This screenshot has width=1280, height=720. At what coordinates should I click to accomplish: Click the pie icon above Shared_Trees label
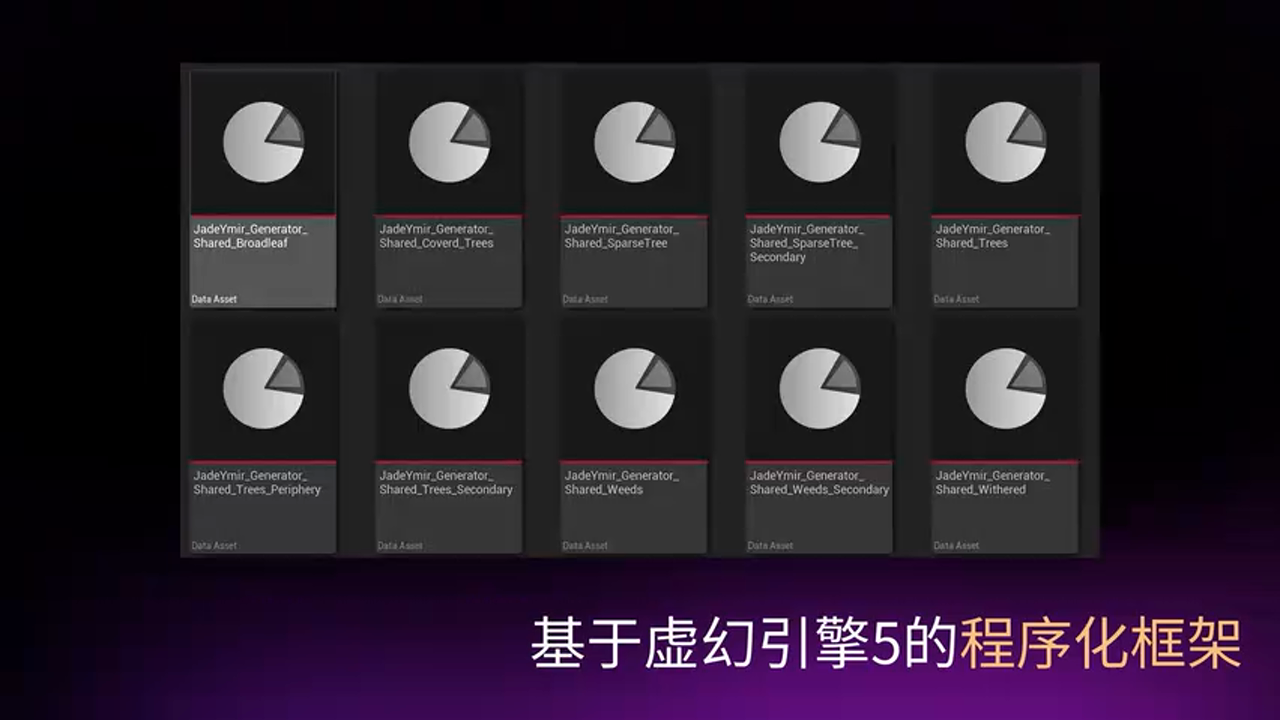1005,142
